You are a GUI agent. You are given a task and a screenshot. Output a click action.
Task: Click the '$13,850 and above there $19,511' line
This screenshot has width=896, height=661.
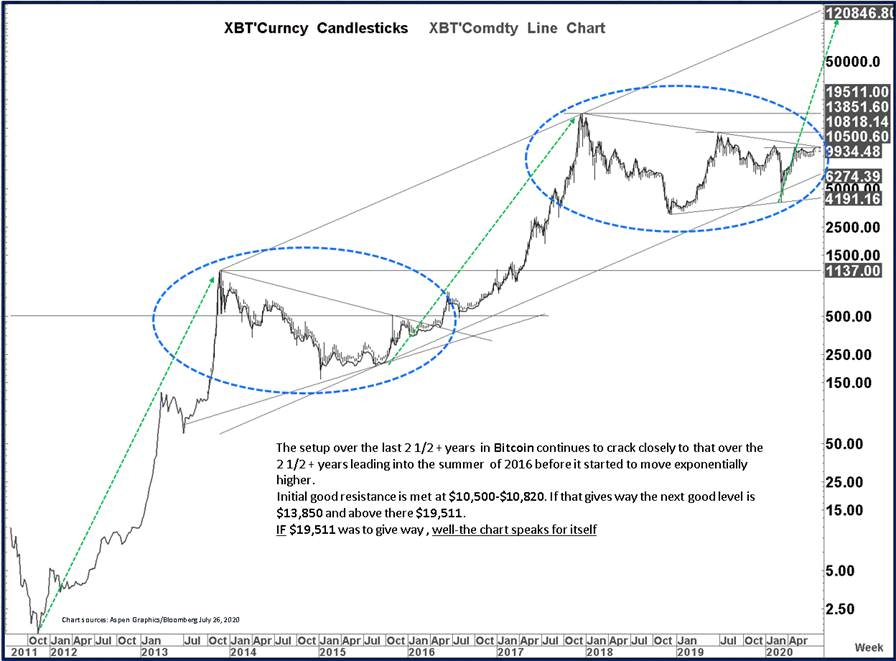point(371,513)
